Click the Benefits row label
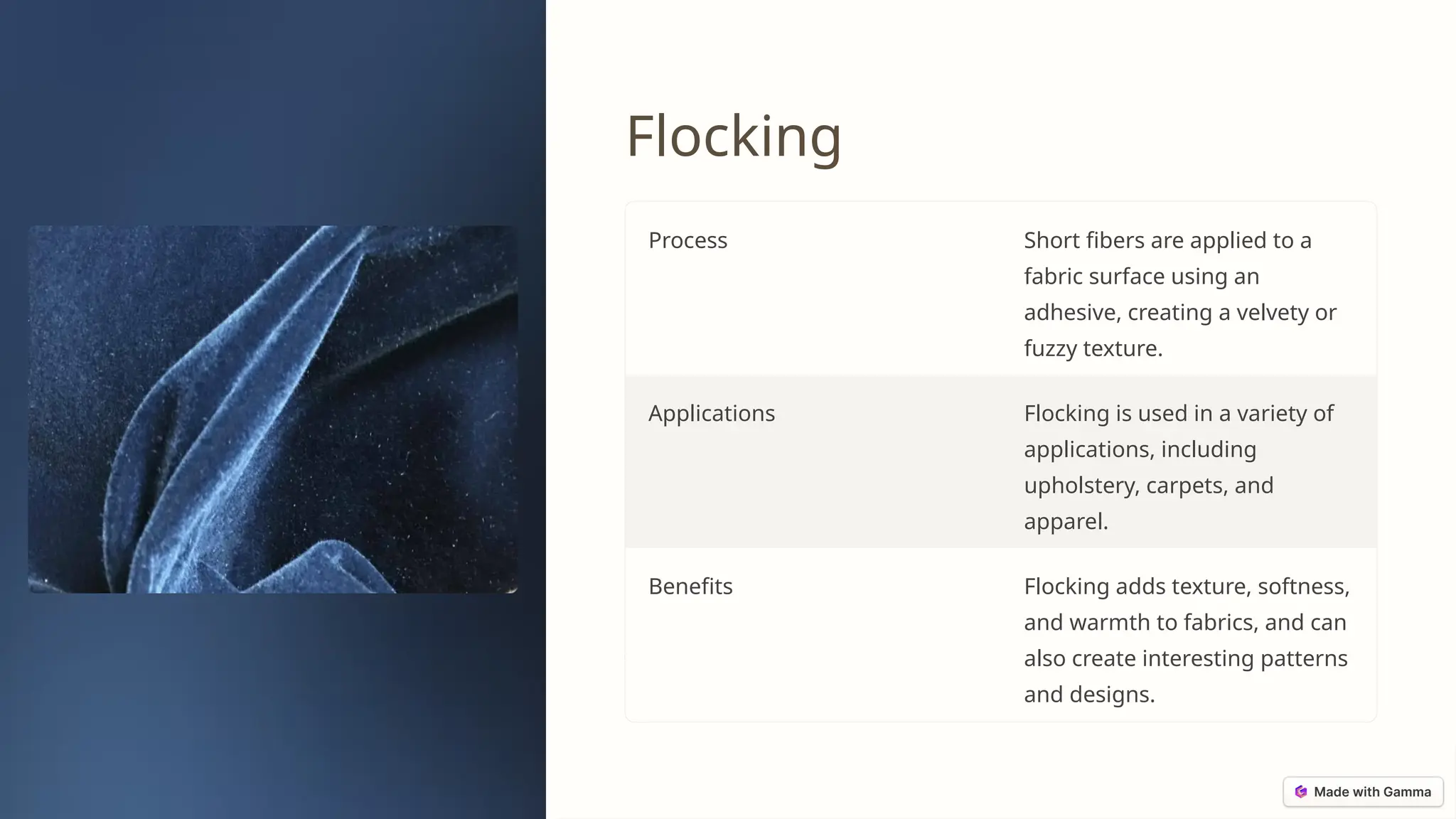This screenshot has height=819, width=1456. [690, 587]
